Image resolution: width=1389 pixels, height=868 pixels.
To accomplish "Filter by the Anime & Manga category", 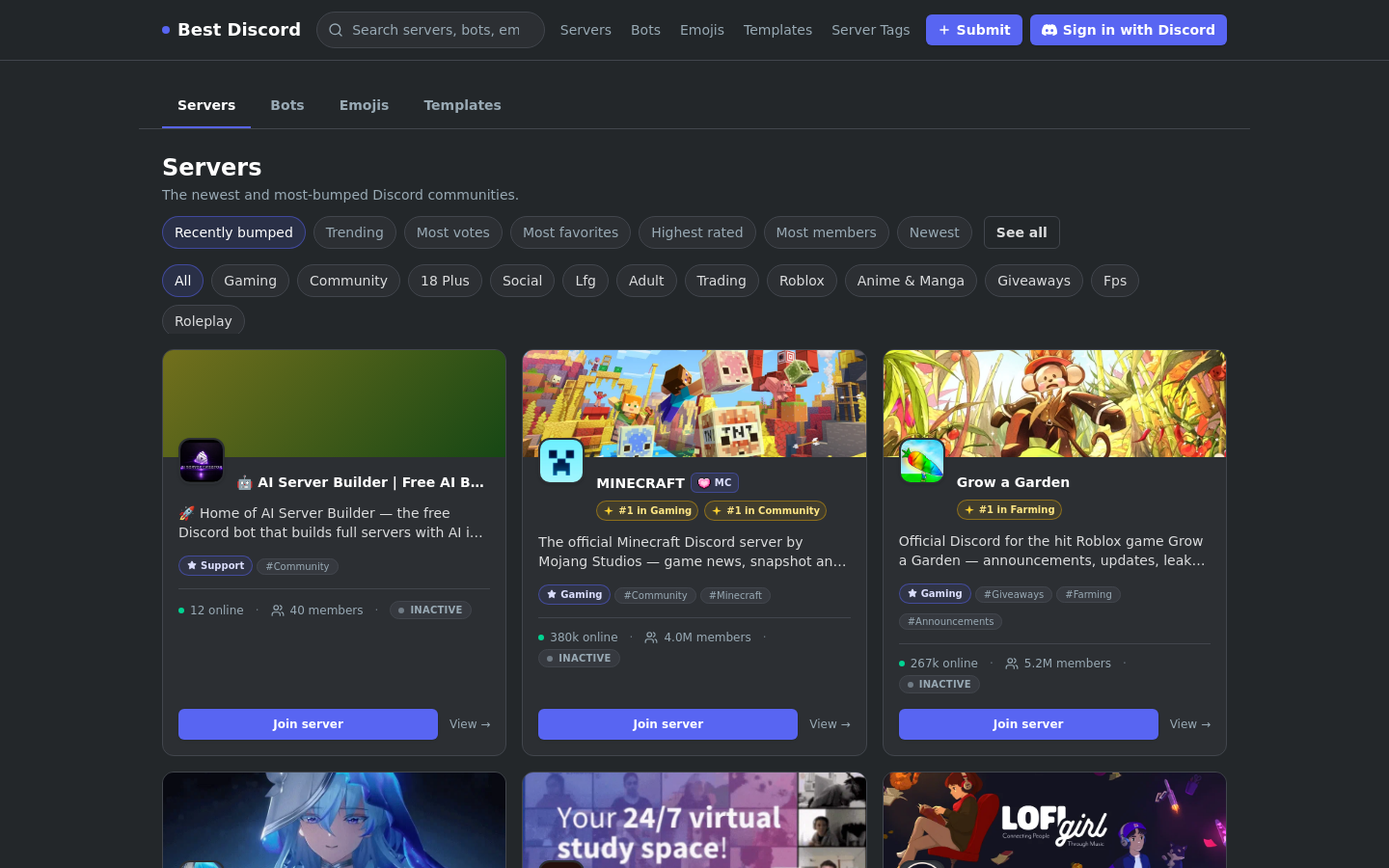I will click(911, 281).
